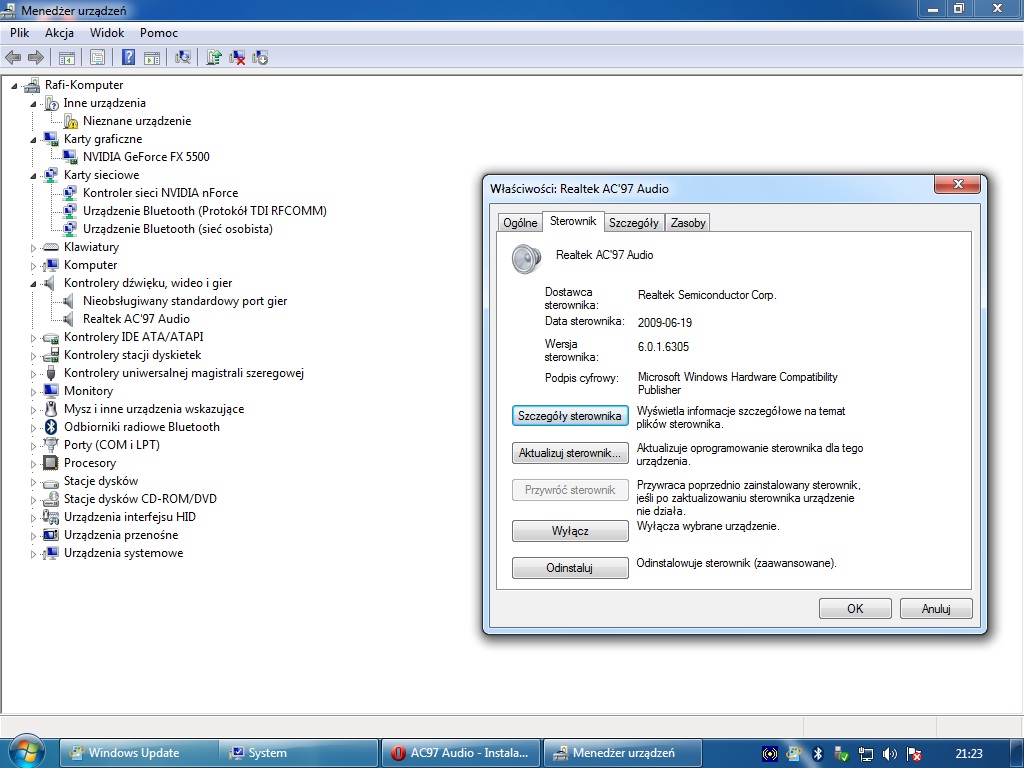Expand the Komputer node

[x=33, y=266]
